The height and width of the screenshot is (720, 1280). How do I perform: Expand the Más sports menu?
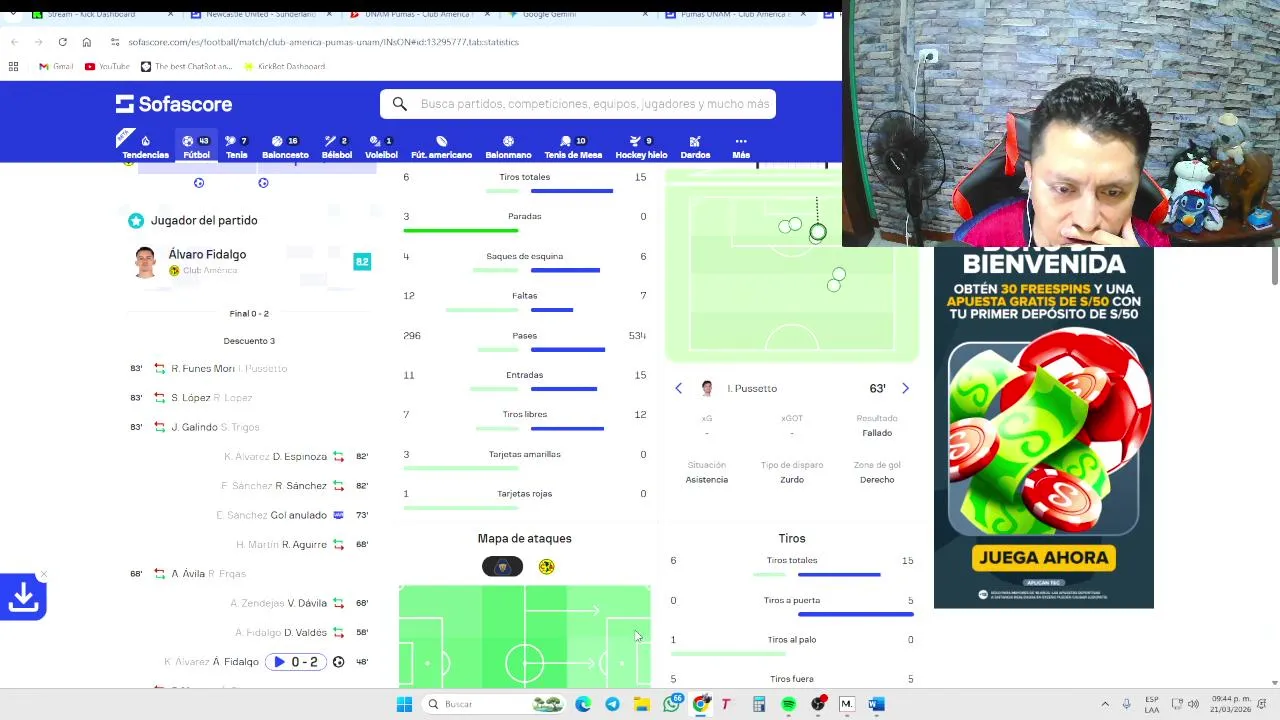click(741, 147)
